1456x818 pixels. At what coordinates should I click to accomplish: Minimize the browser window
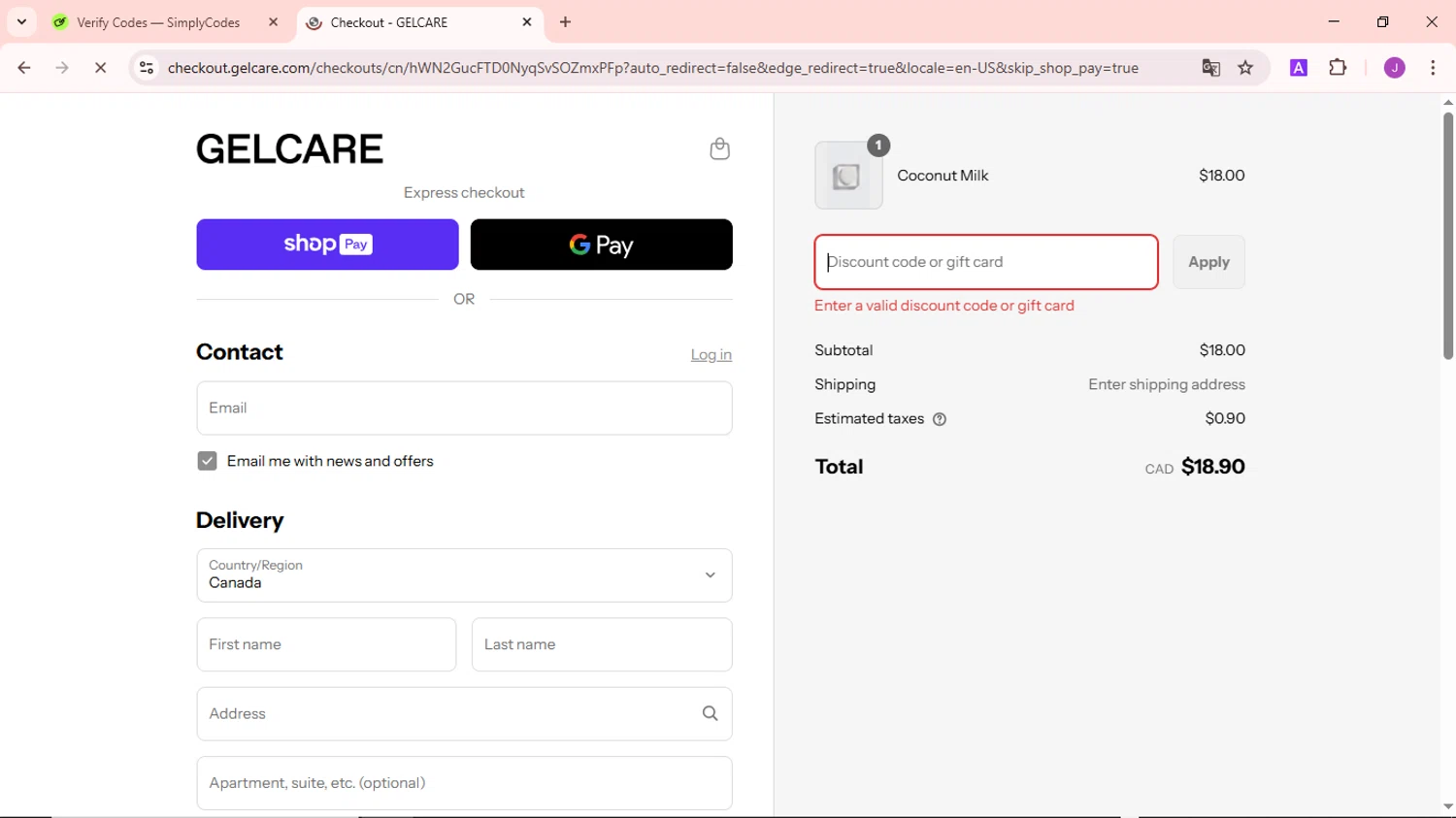pos(1334,21)
